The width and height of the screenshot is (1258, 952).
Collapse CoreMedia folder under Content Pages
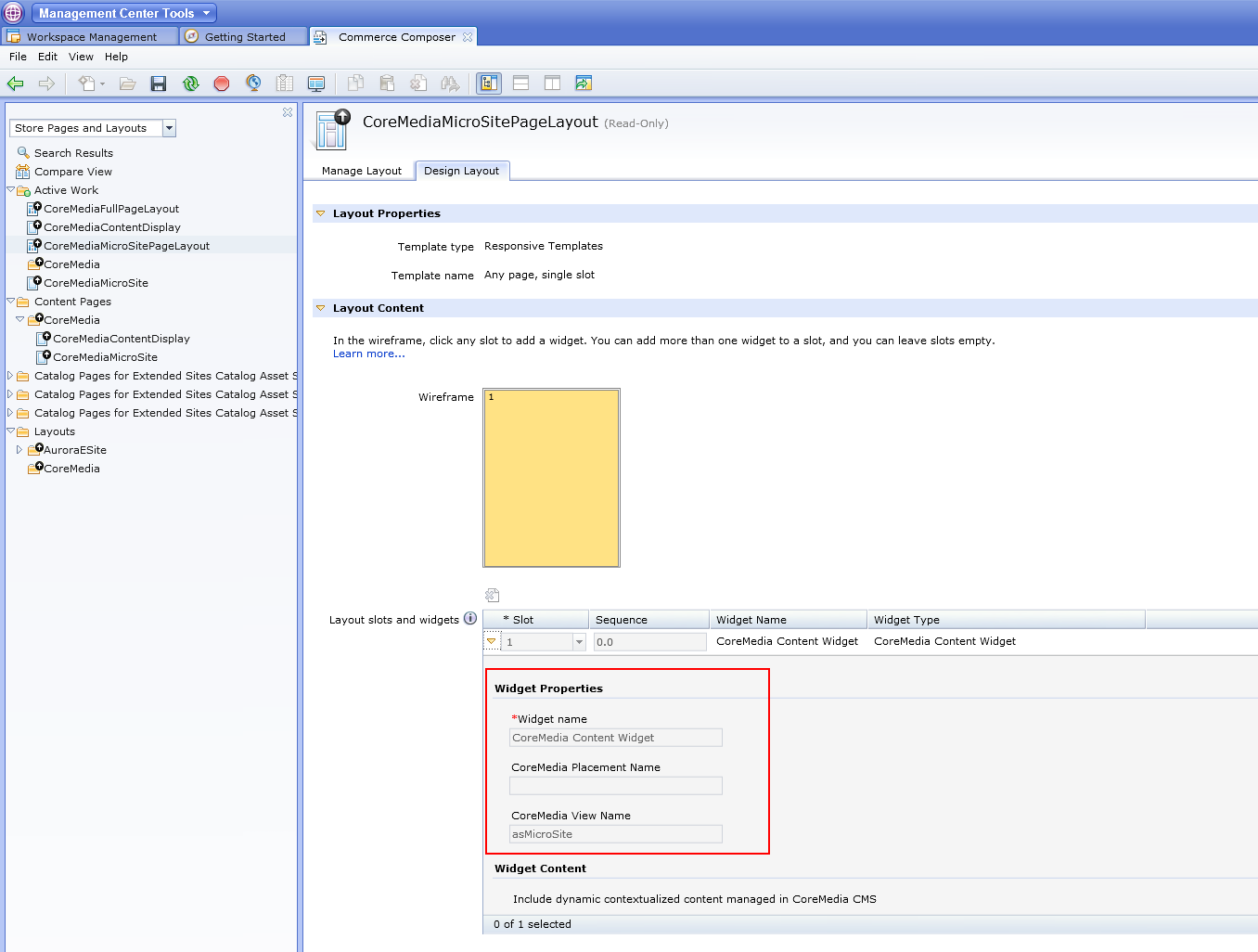tap(19, 319)
